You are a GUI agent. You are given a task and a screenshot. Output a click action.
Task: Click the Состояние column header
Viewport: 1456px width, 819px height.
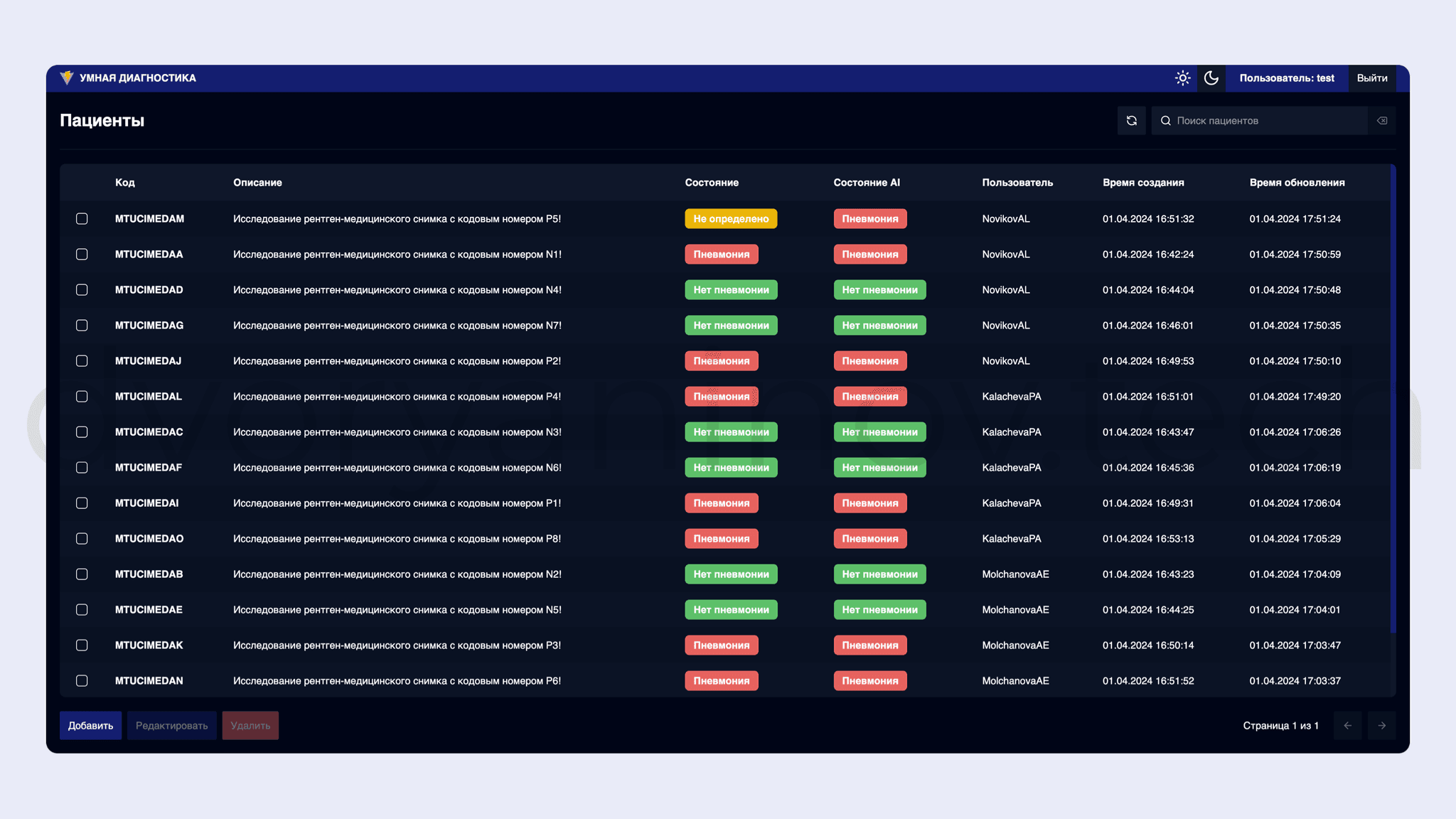click(x=712, y=183)
